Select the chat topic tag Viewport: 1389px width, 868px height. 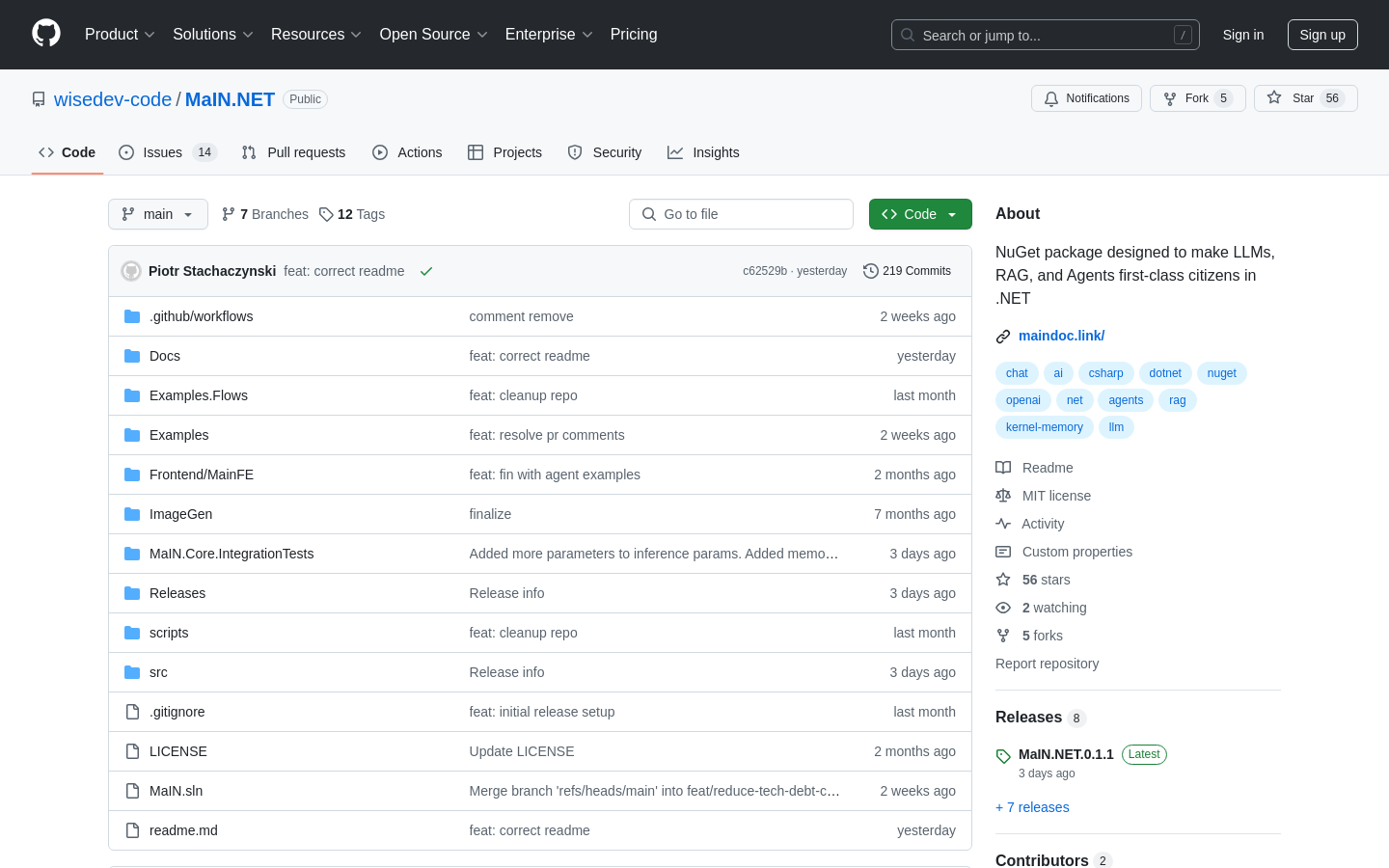point(1017,373)
